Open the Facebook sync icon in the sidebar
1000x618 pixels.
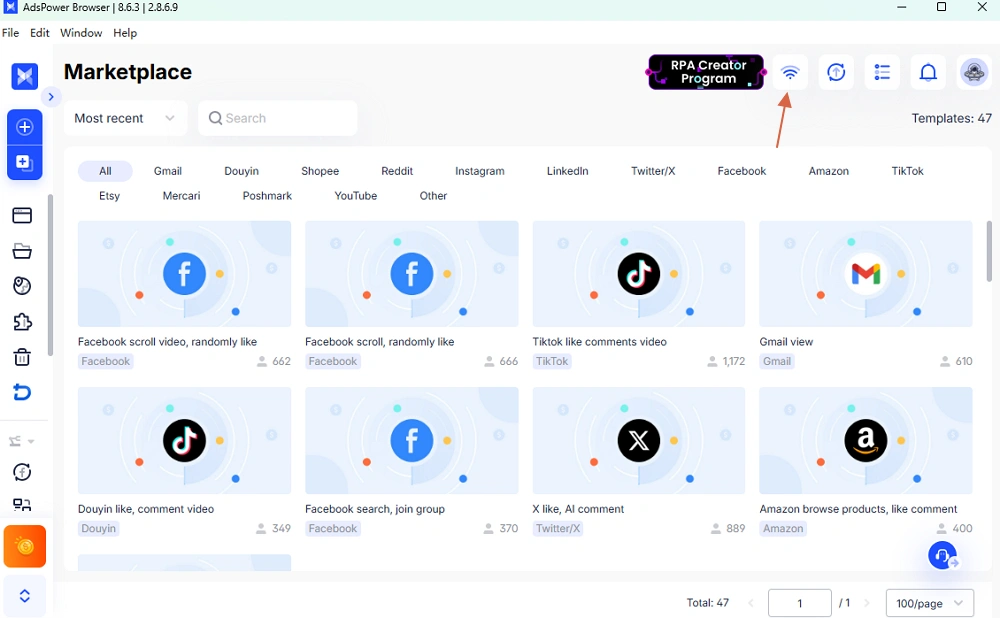[22, 472]
